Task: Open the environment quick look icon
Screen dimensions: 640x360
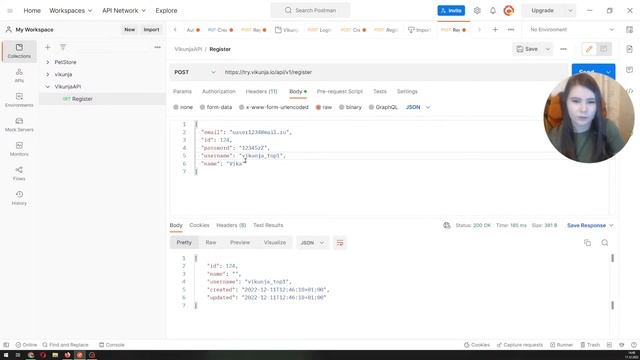Action: (629, 30)
